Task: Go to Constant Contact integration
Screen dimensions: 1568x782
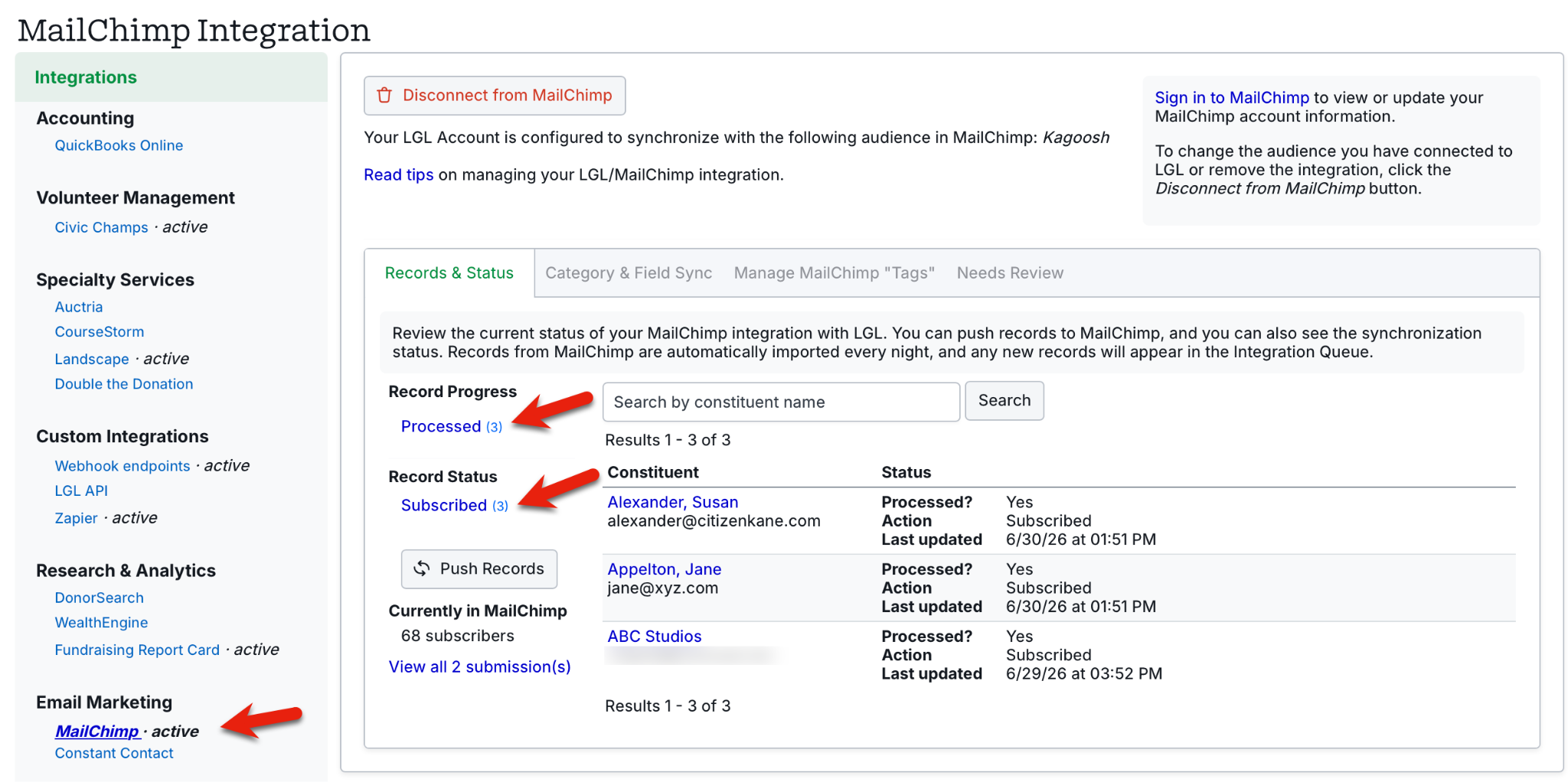Action: pyautogui.click(x=114, y=754)
